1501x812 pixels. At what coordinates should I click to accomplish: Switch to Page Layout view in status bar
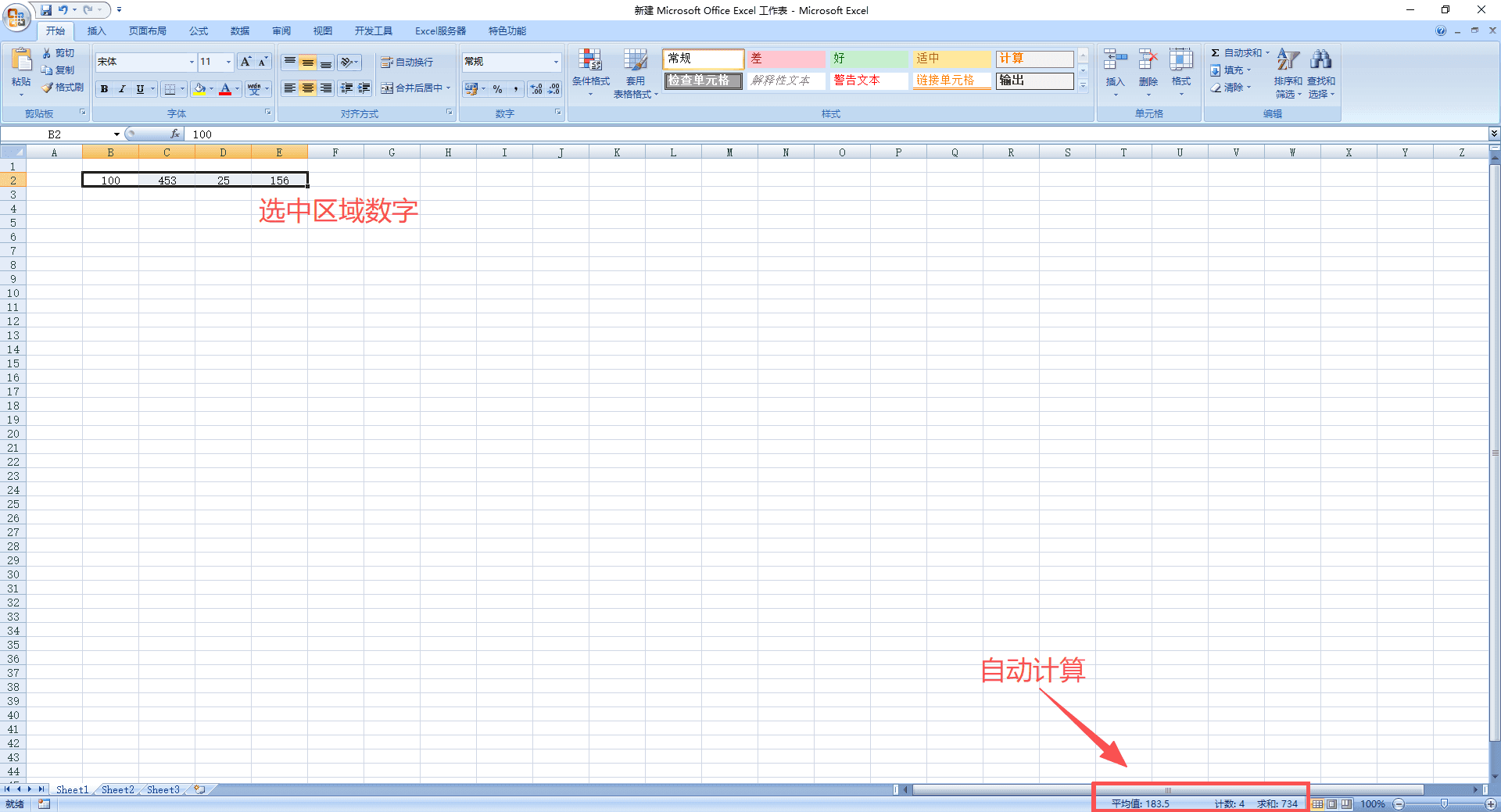click(1331, 804)
